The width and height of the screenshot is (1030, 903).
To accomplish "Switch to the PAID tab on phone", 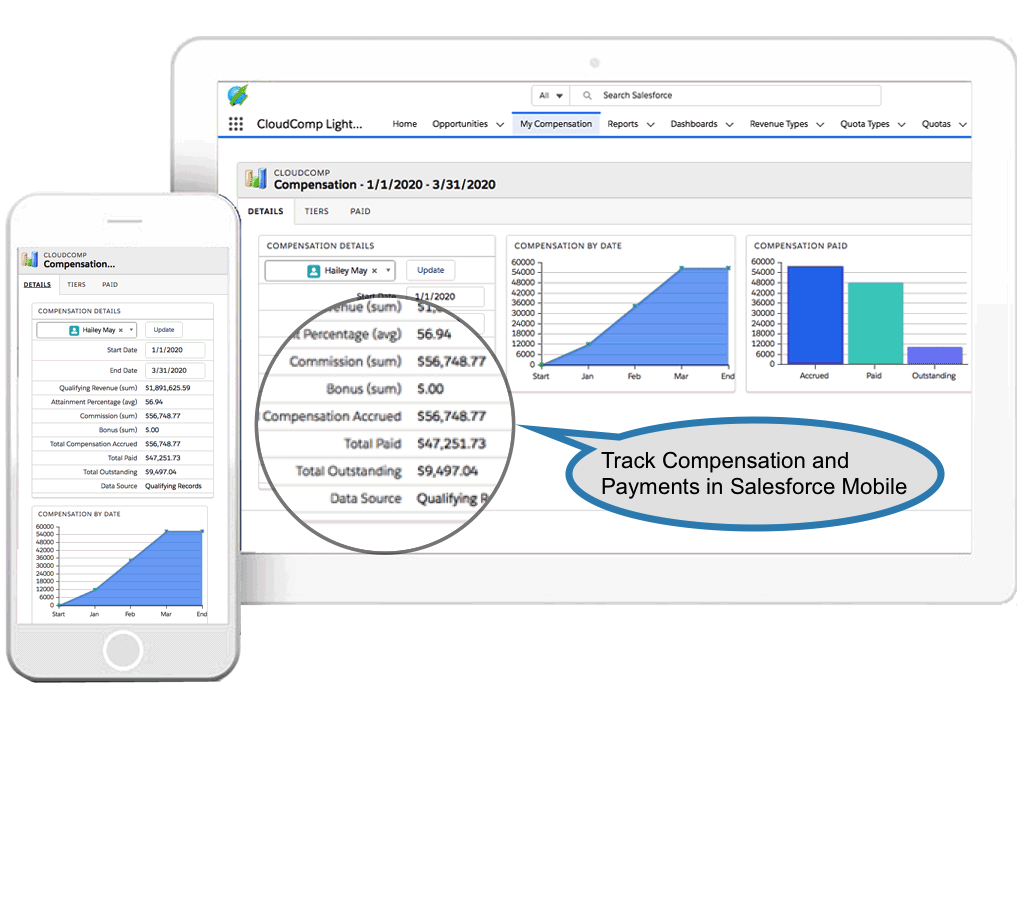I will coord(110,285).
